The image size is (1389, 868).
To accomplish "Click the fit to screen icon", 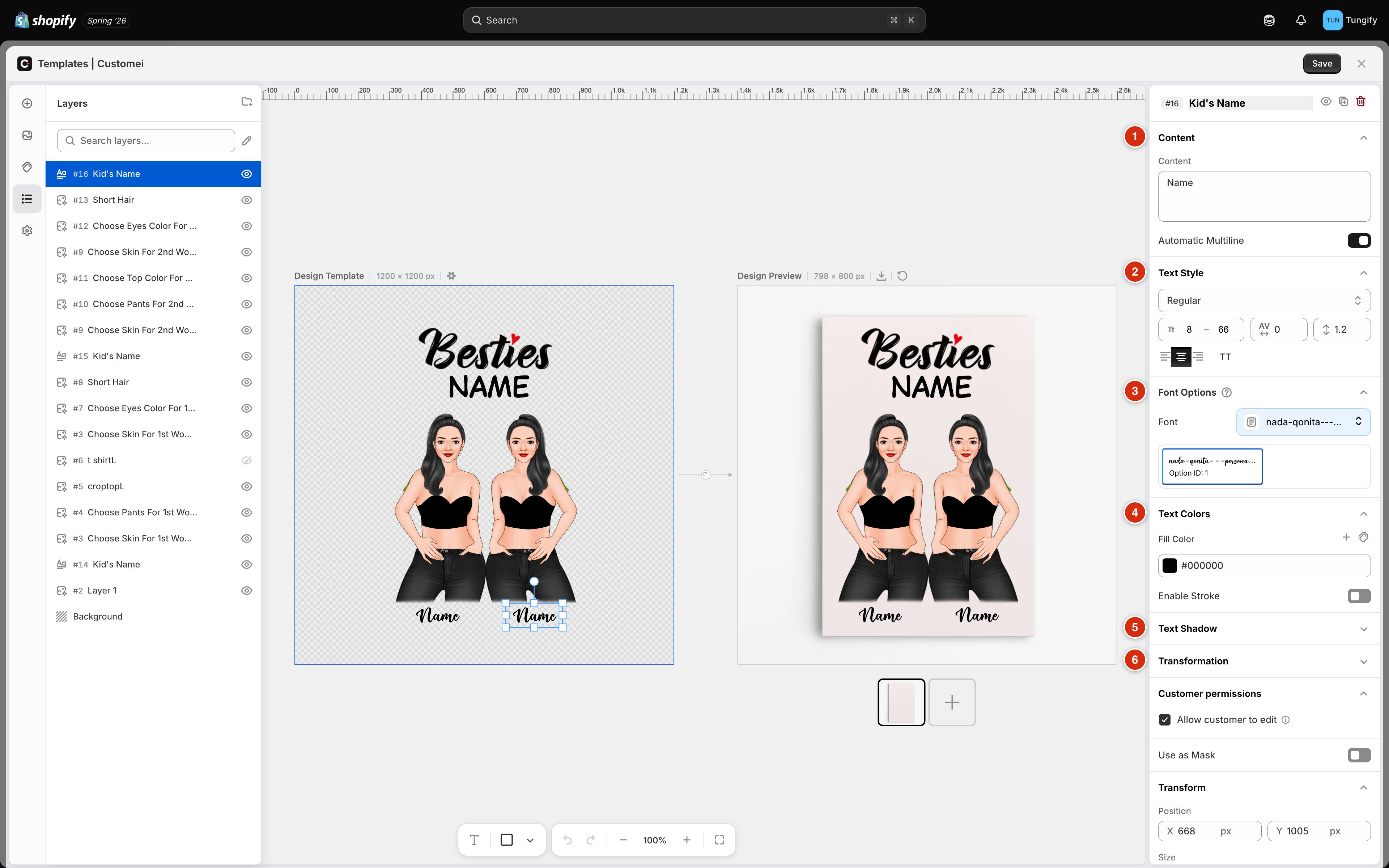I will (719, 840).
